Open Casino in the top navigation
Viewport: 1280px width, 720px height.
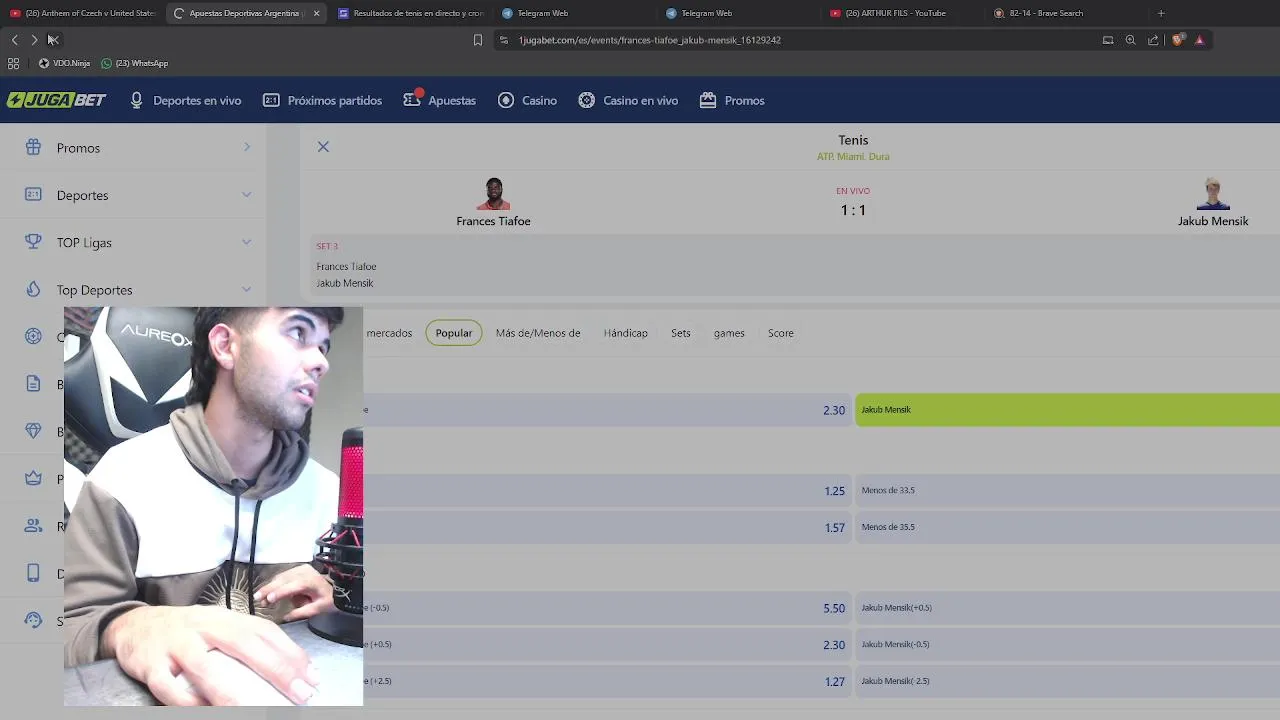[x=527, y=100]
